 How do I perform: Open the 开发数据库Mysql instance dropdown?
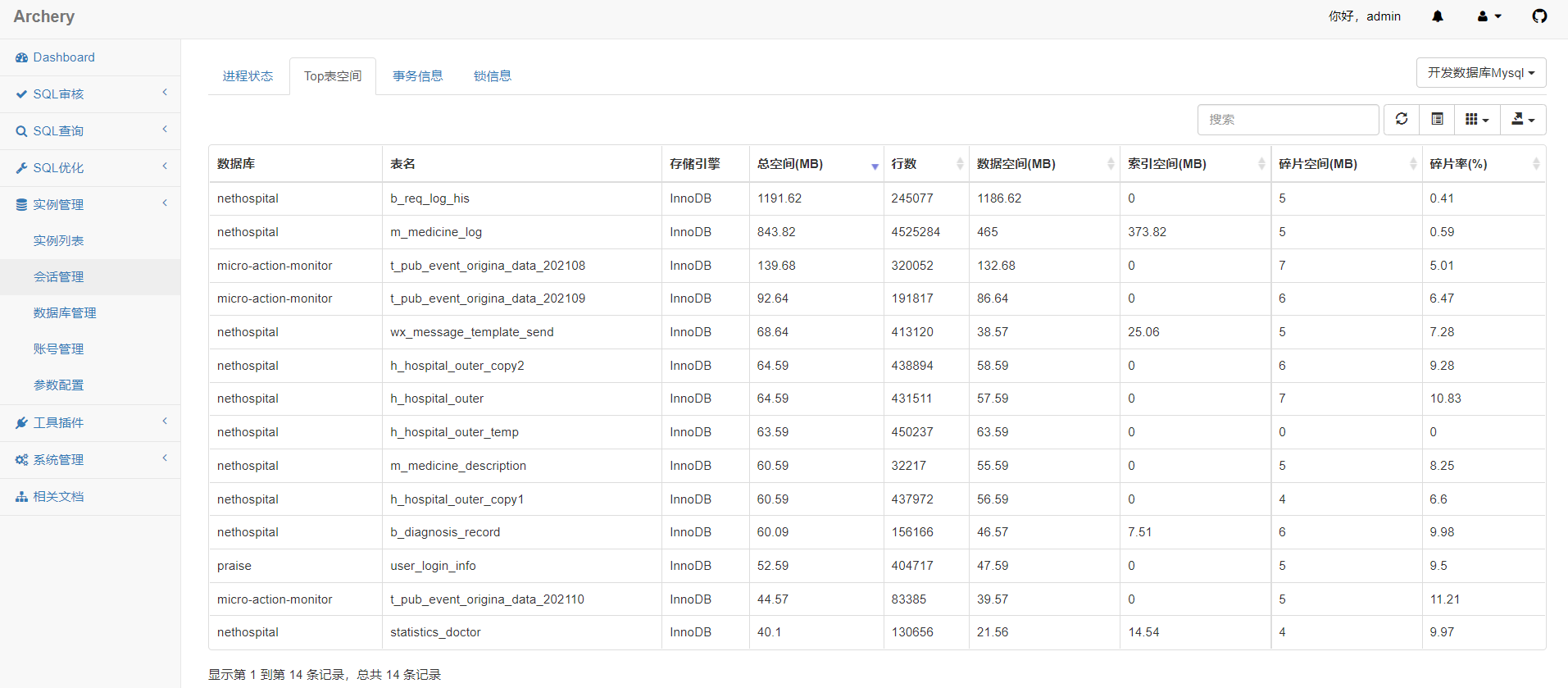click(1480, 72)
